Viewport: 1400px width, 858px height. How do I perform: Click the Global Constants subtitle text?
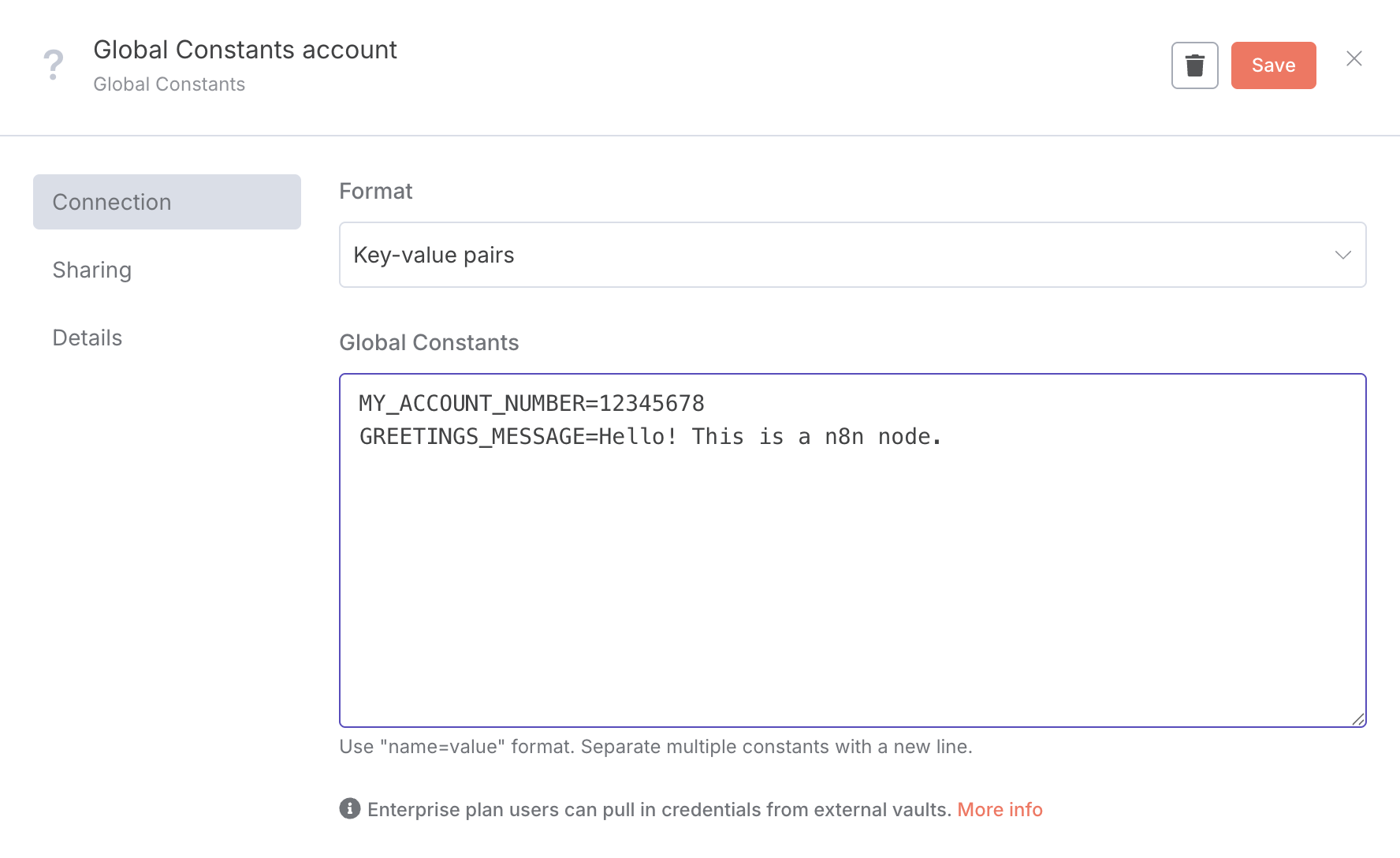coord(169,84)
